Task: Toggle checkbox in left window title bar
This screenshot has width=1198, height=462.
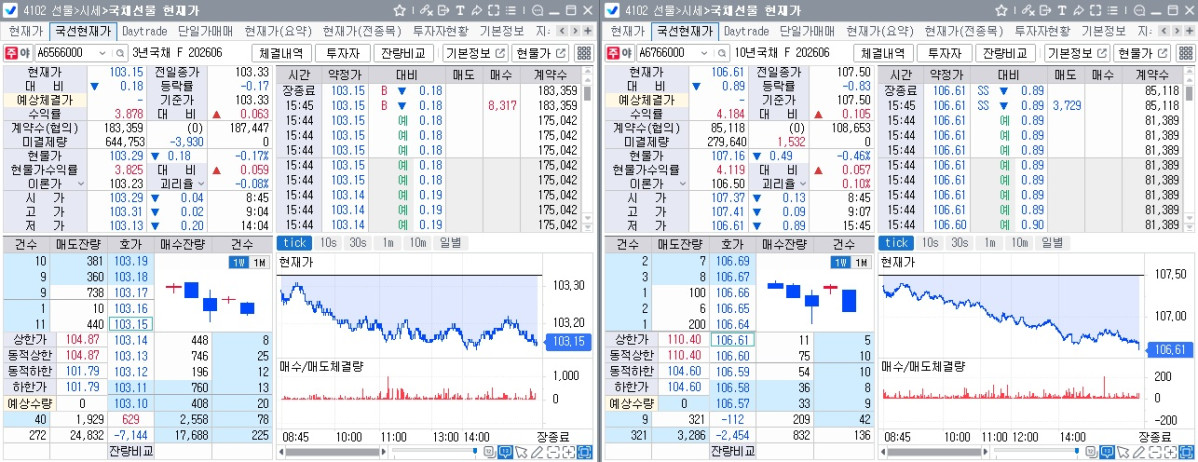Action: (11, 11)
